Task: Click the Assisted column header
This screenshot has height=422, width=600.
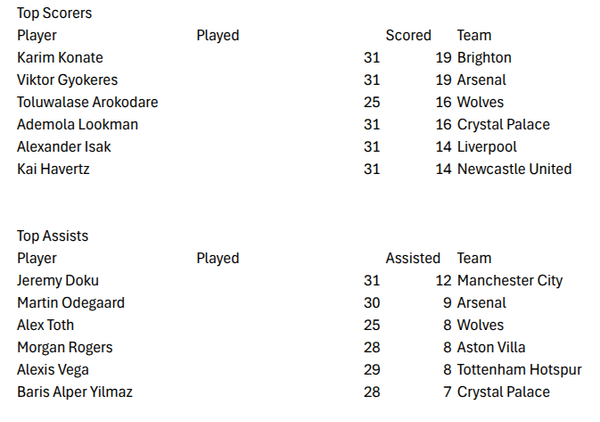Action: point(412,258)
